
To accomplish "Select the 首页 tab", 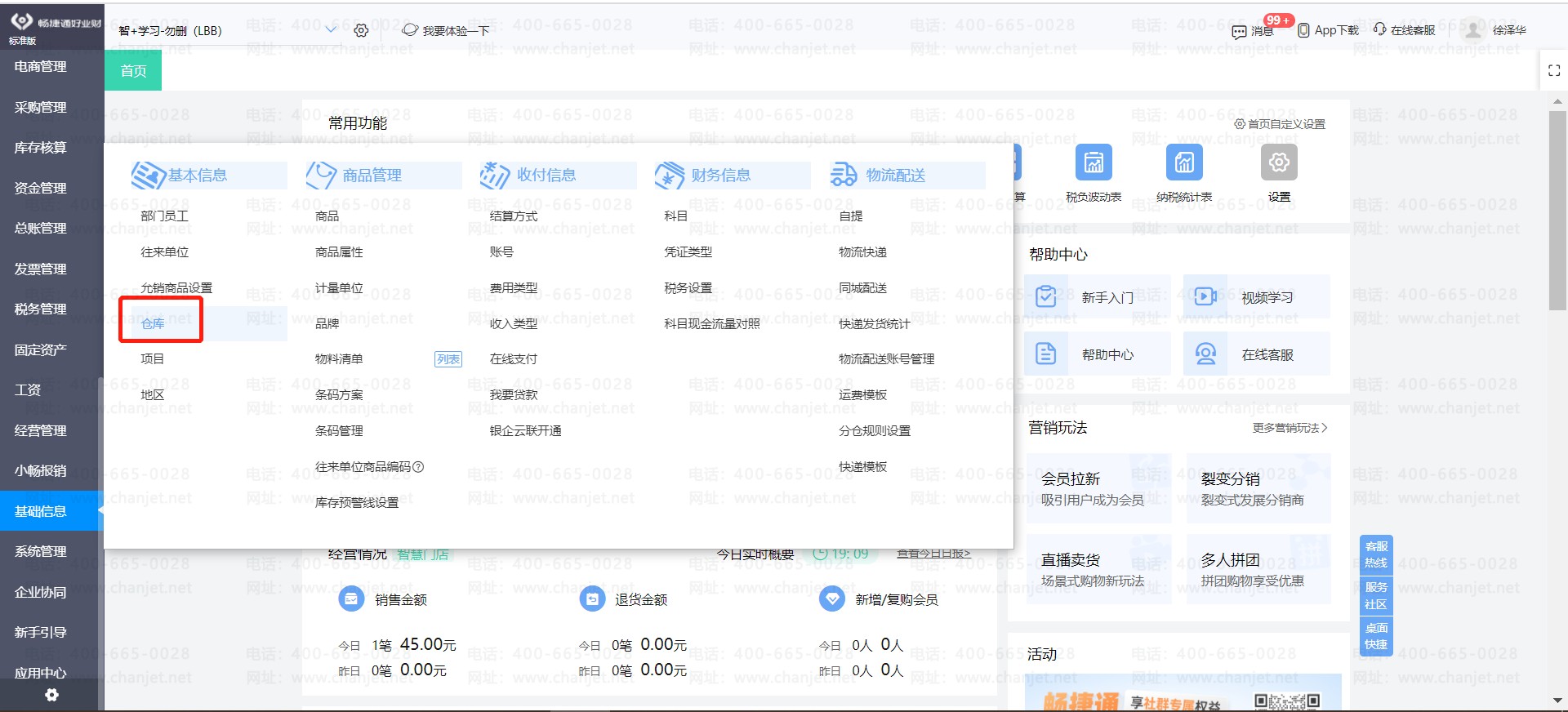I will coord(133,71).
